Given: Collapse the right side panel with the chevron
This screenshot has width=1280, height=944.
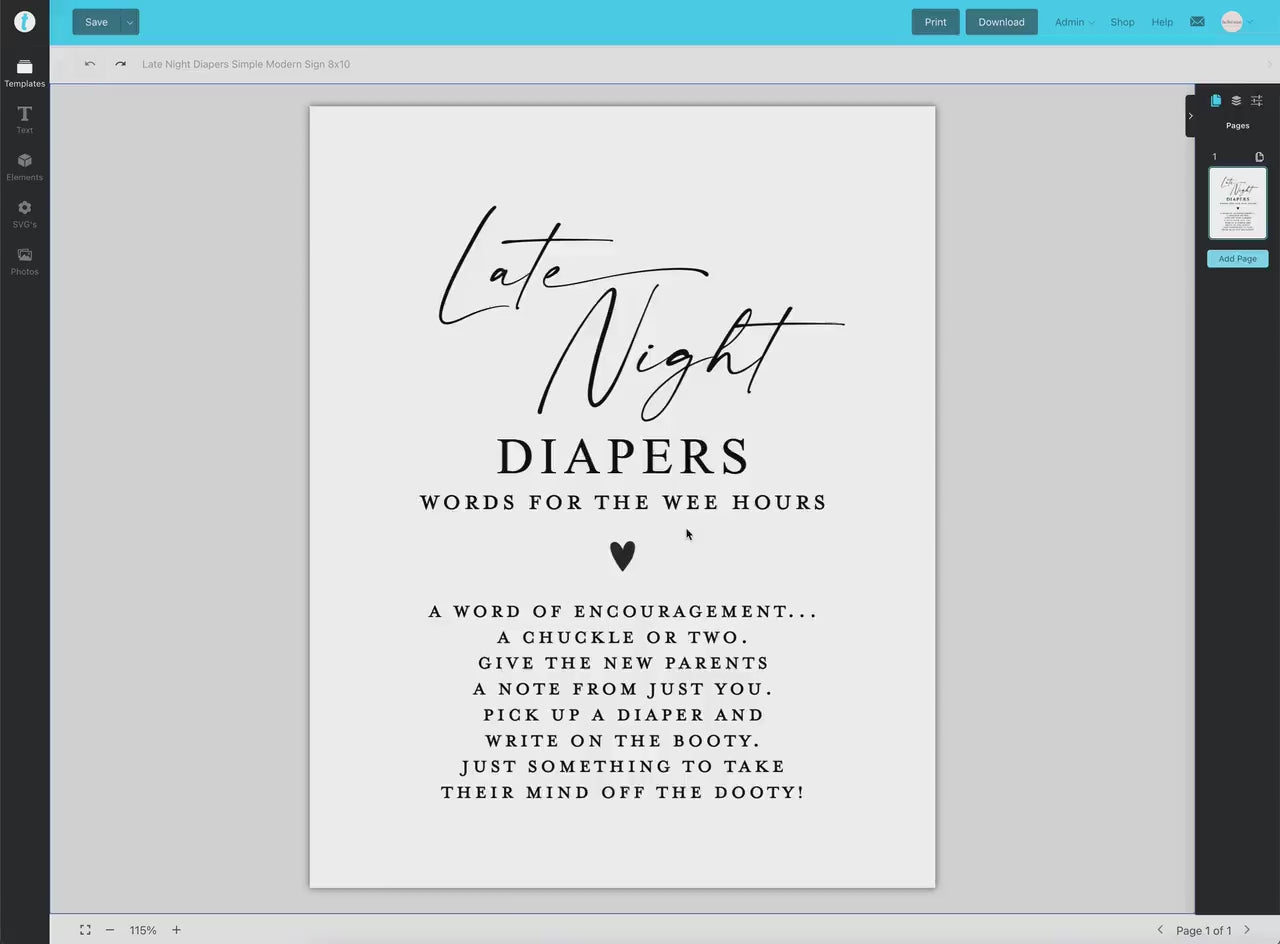Looking at the screenshot, I should [x=1190, y=116].
